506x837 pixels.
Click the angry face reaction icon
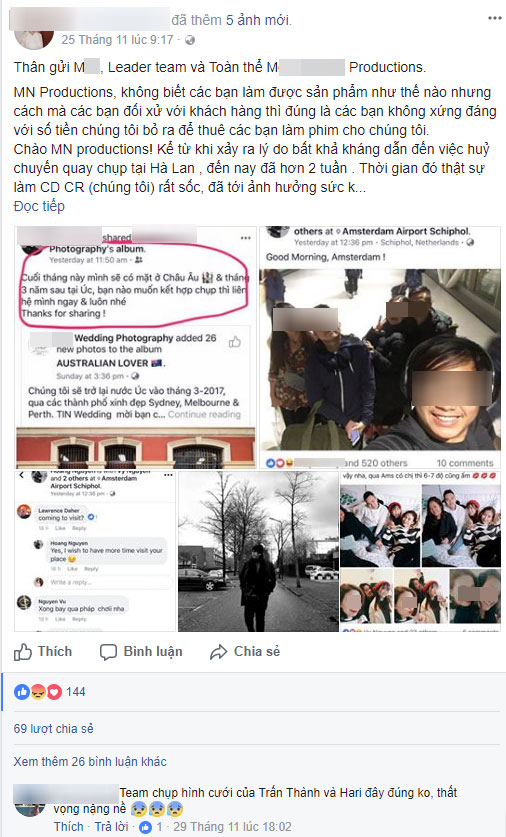click(38, 692)
